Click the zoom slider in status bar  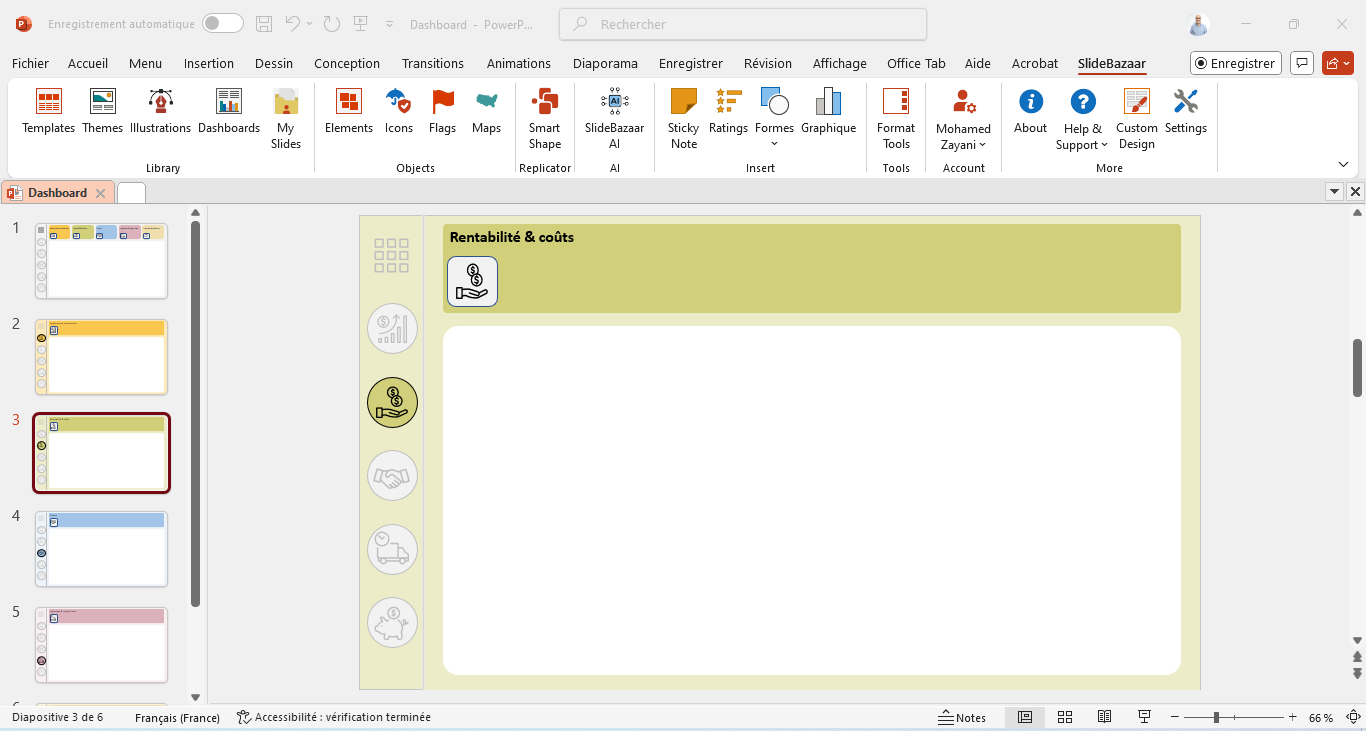point(1216,717)
